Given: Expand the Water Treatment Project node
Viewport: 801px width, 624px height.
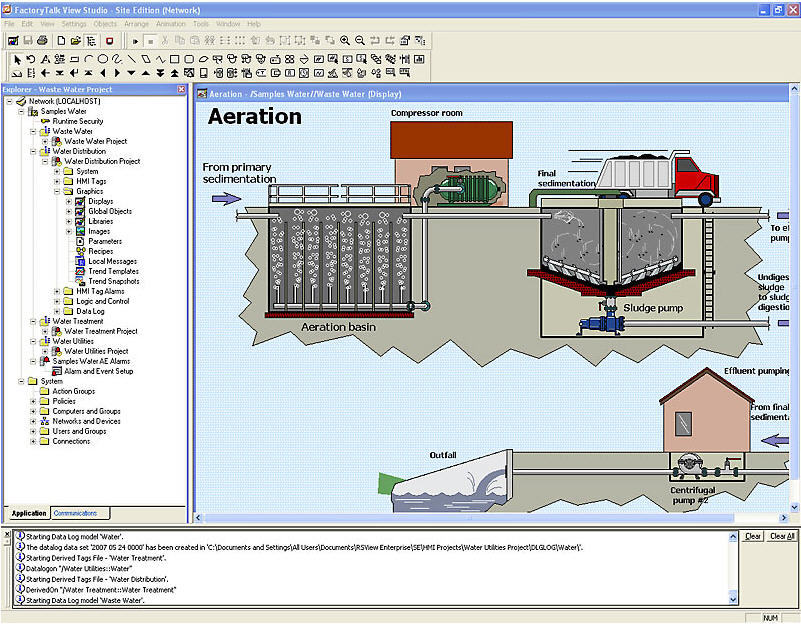Looking at the screenshot, I should 45,331.
